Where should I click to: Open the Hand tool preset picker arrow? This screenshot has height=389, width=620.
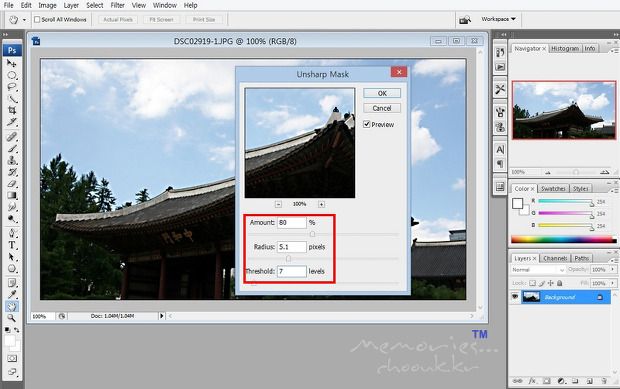[x=24, y=20]
